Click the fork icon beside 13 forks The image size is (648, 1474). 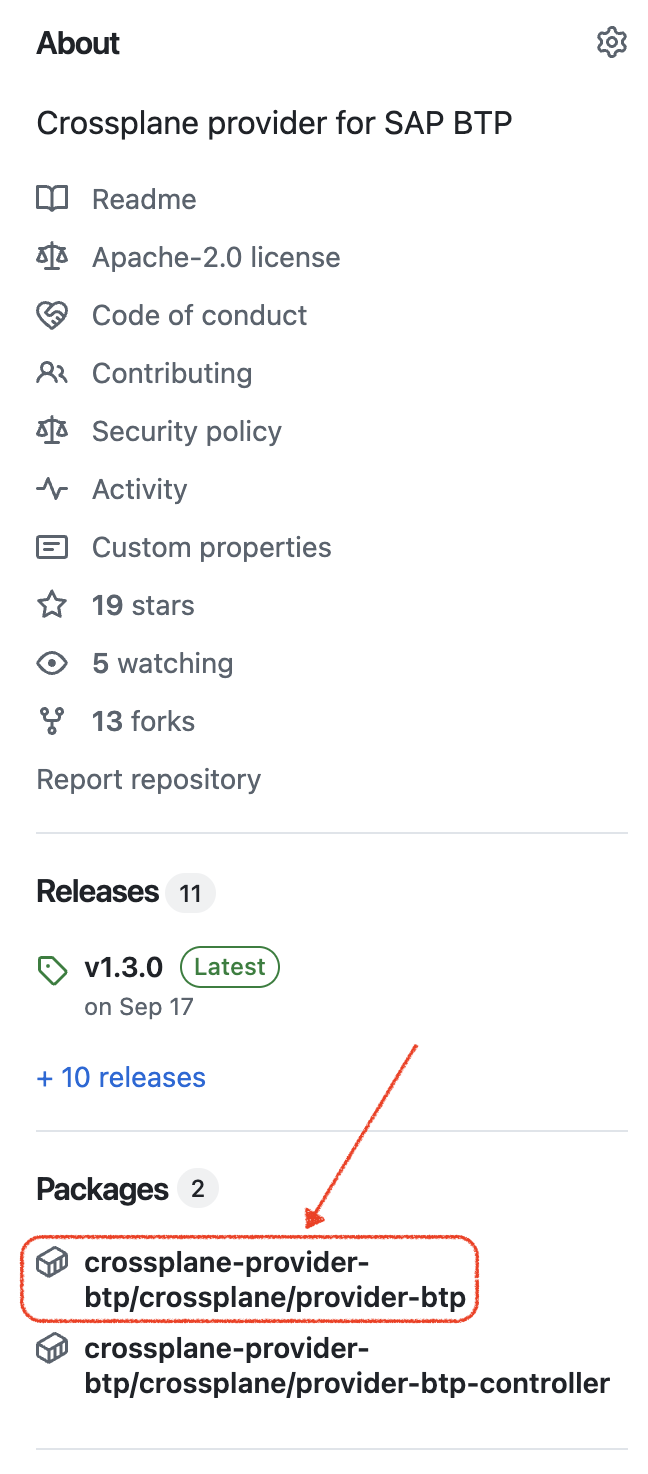[x=52, y=721]
